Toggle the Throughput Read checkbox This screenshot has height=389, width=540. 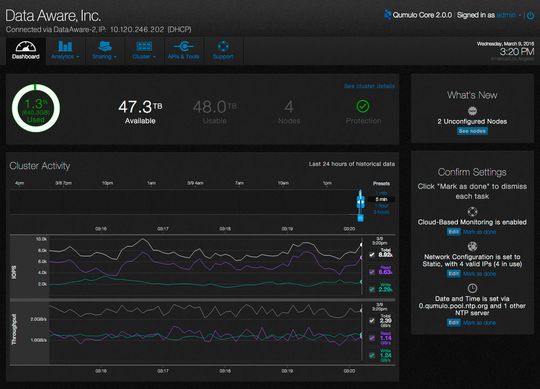pyautogui.click(x=372, y=338)
